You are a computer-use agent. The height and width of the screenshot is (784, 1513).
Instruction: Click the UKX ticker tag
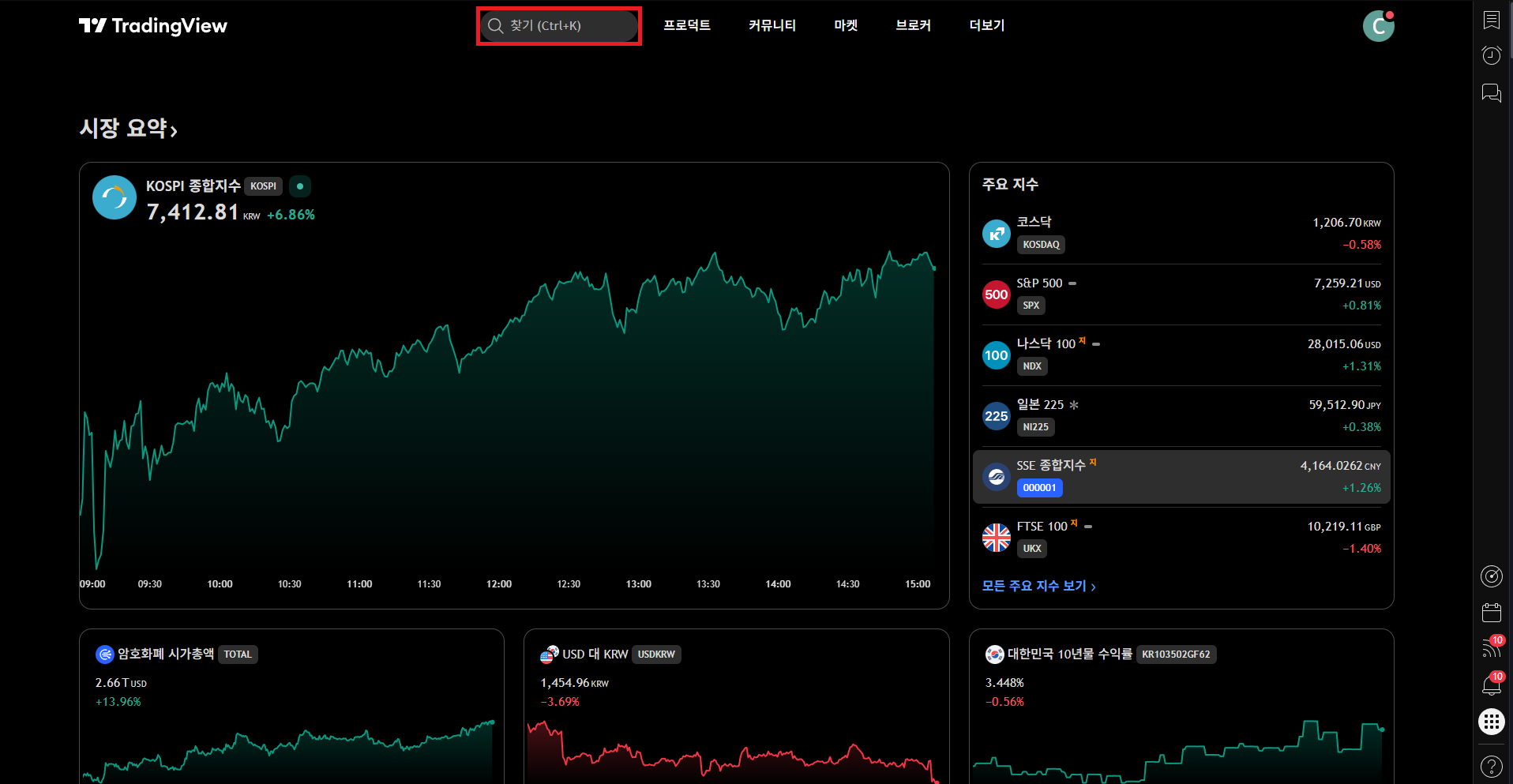pos(1031,549)
